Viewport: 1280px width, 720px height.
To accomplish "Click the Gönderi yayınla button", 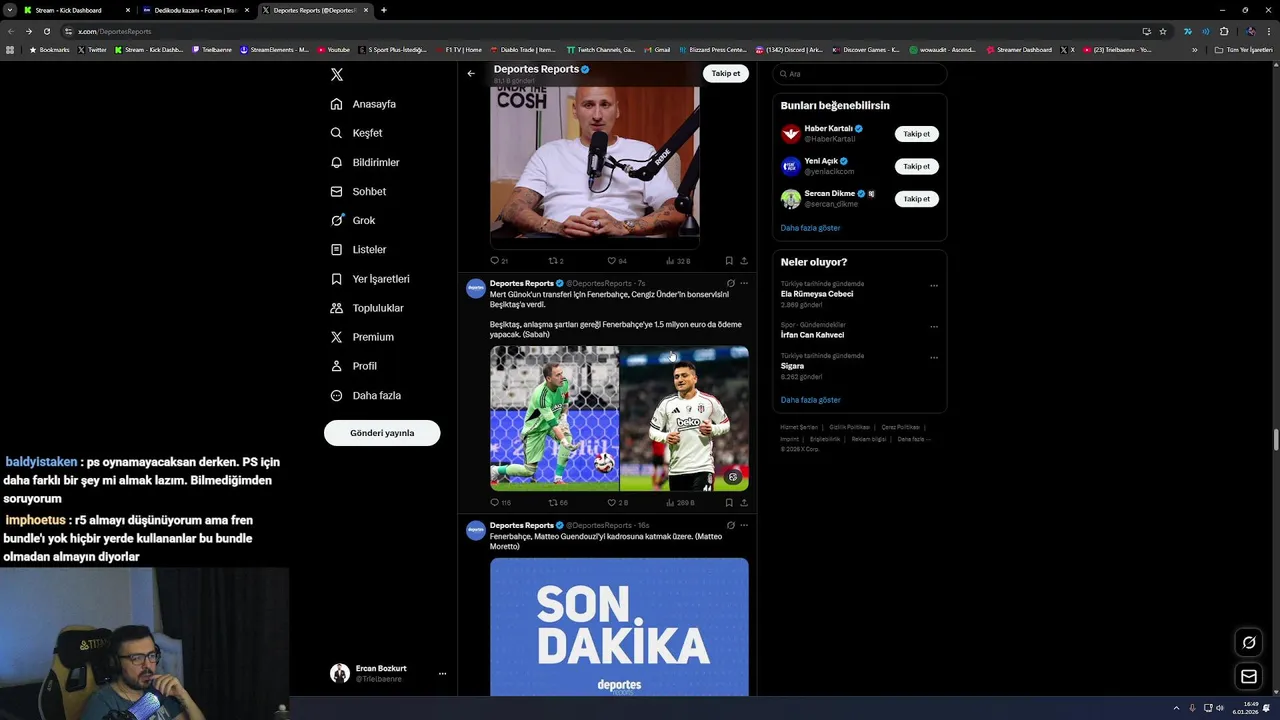I will click(x=382, y=433).
